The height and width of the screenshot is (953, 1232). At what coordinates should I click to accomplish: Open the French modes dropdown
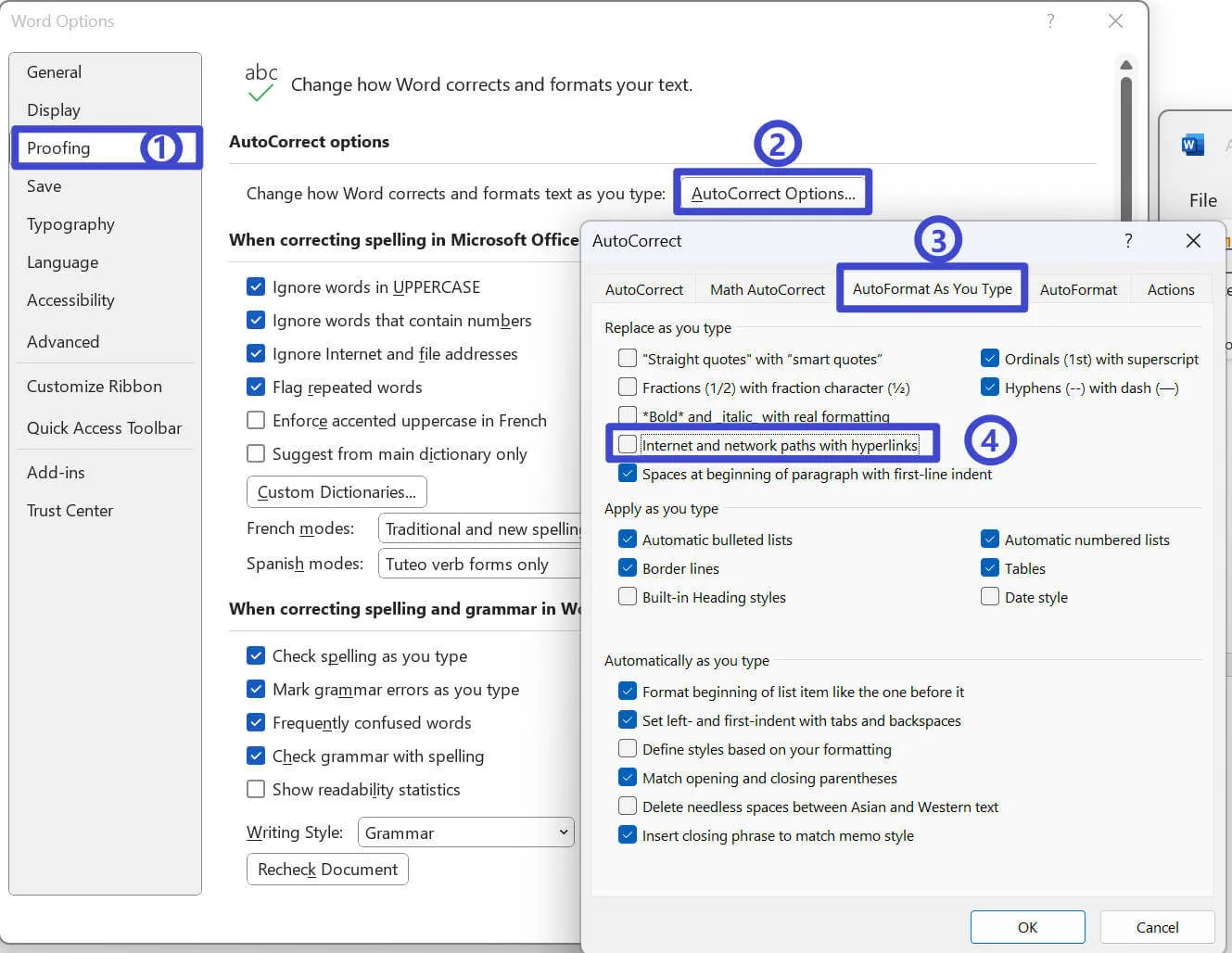click(x=479, y=528)
